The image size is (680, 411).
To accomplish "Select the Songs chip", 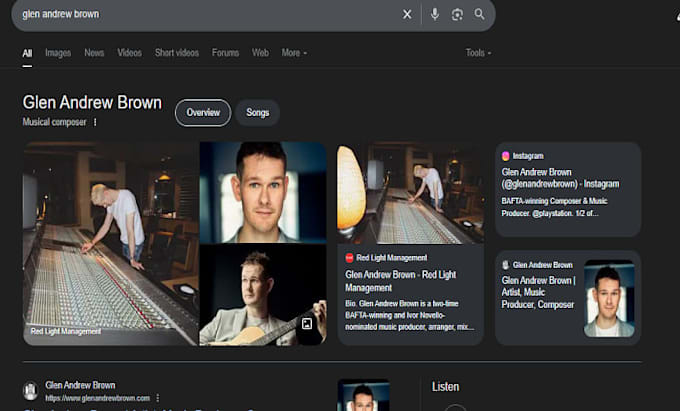I will click(x=258, y=113).
